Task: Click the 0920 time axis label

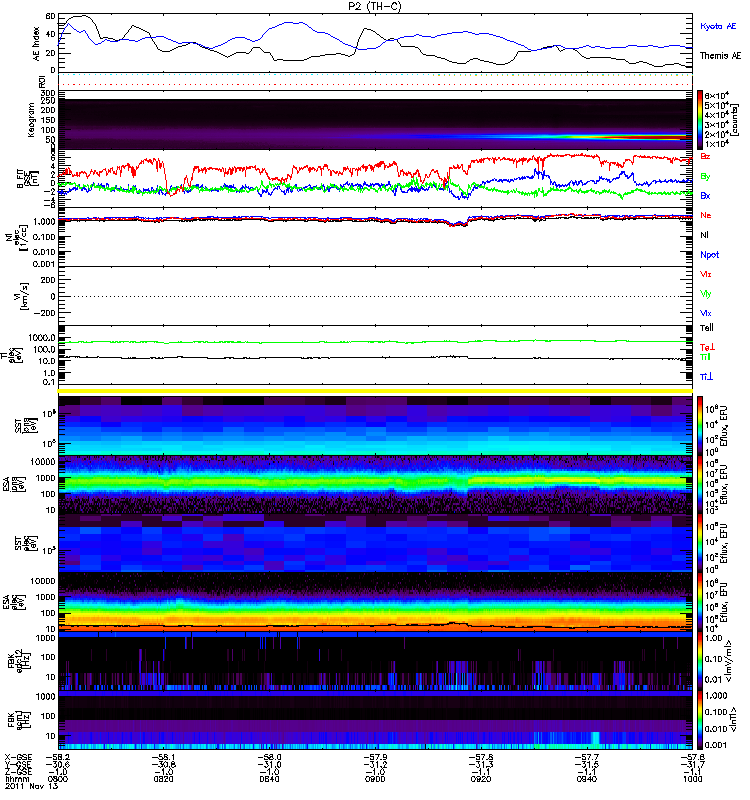Action: coord(480,781)
